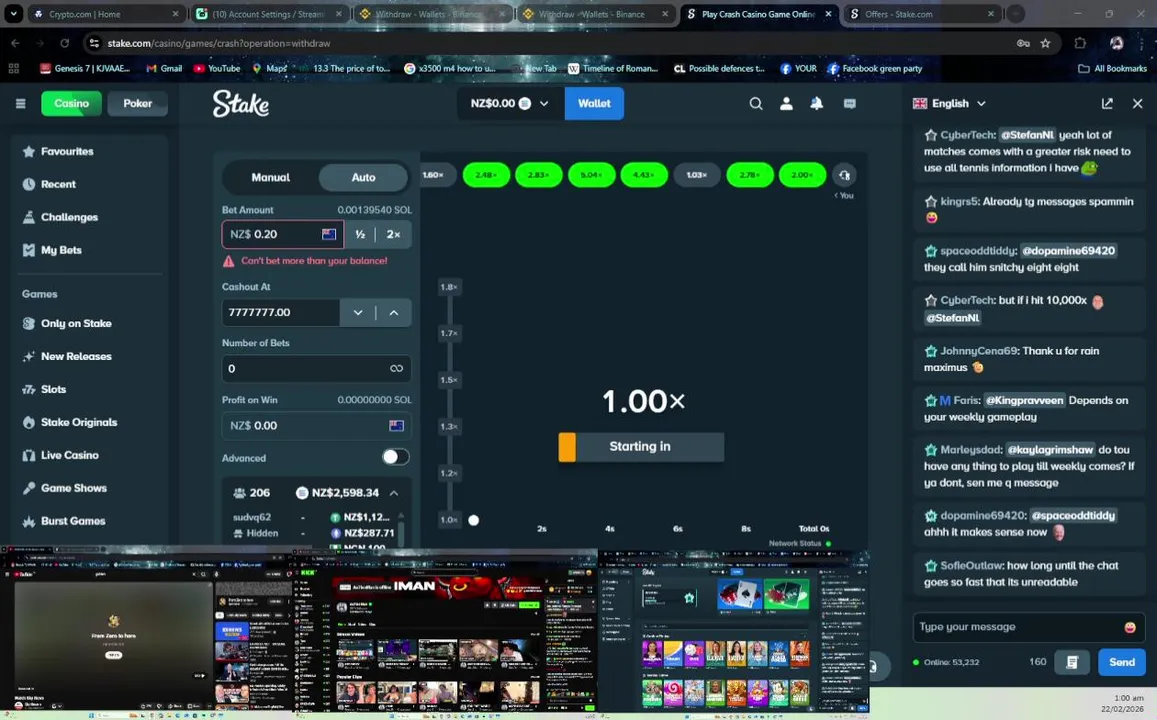
Task: Increase the Cashout At value
Action: click(394, 313)
